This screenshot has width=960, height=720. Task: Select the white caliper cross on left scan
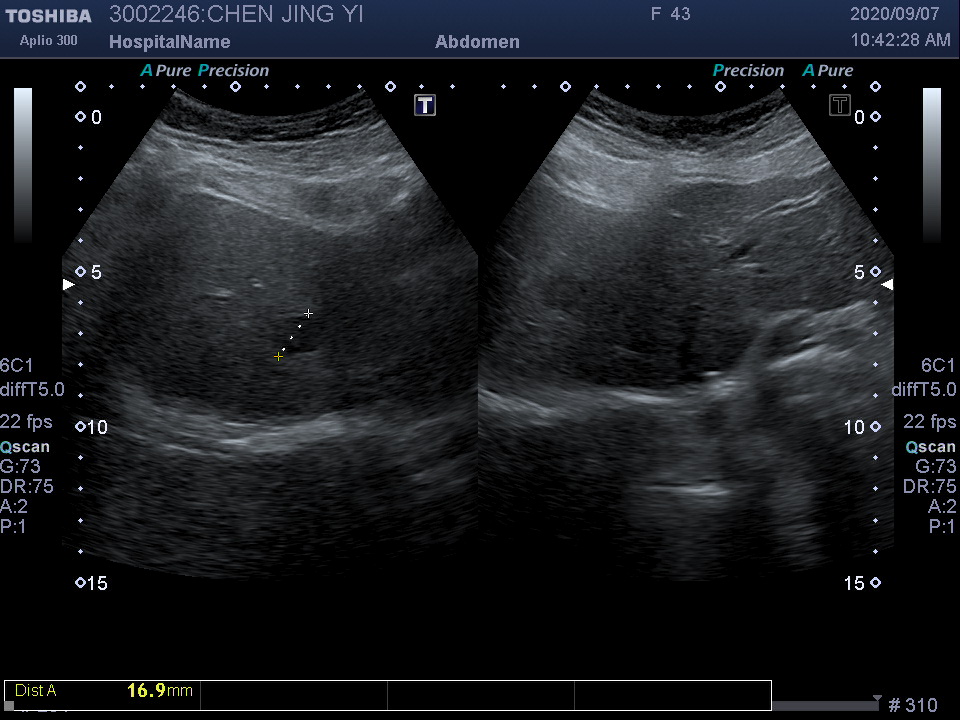point(309,313)
